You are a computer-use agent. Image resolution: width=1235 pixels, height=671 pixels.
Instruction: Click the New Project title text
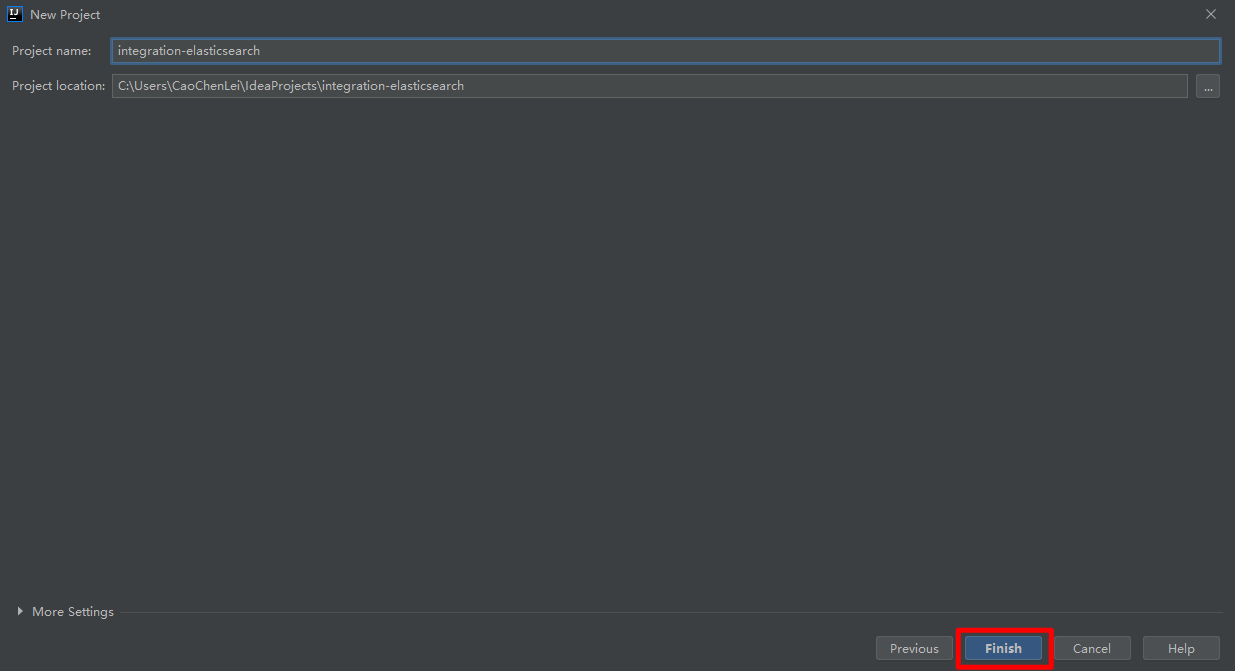coord(65,15)
